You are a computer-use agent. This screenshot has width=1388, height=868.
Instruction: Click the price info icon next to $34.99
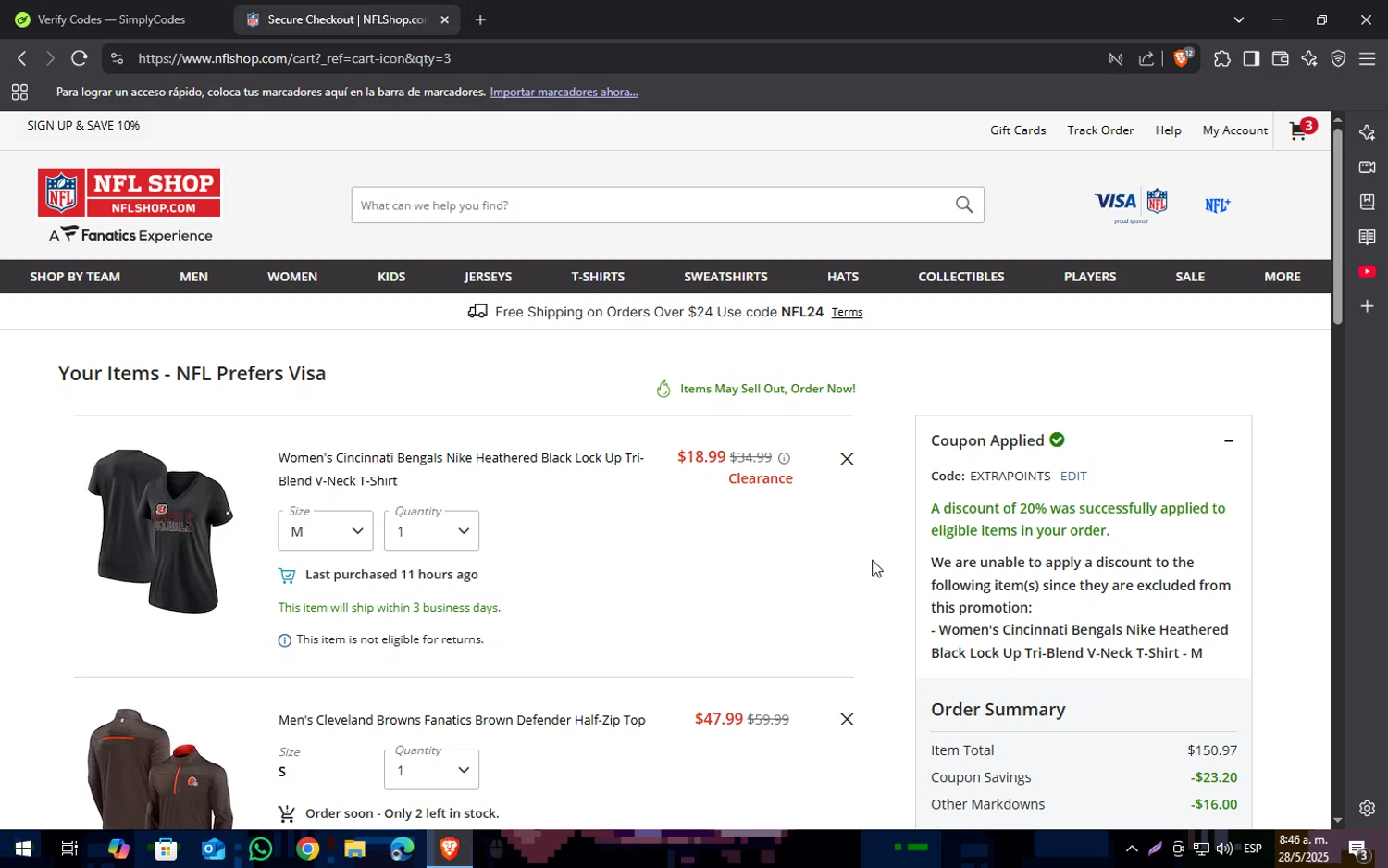click(x=784, y=458)
